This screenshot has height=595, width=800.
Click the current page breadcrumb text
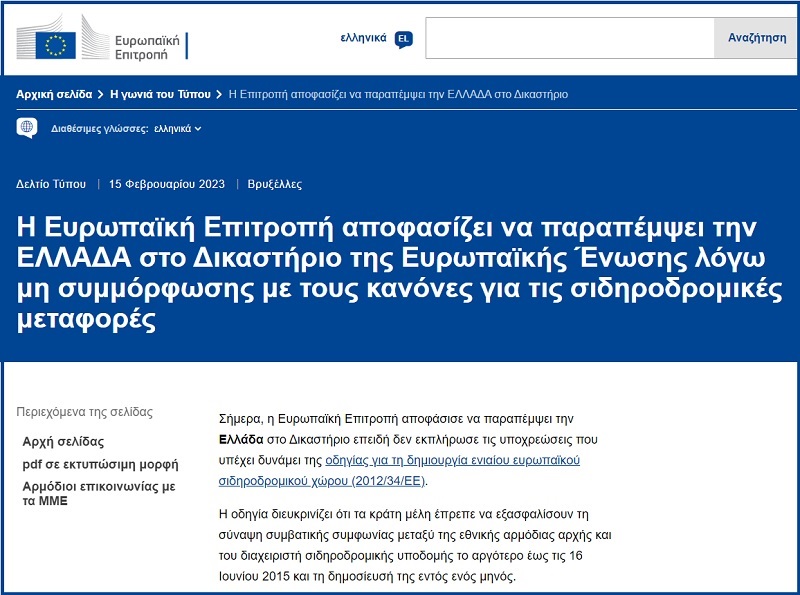click(398, 94)
